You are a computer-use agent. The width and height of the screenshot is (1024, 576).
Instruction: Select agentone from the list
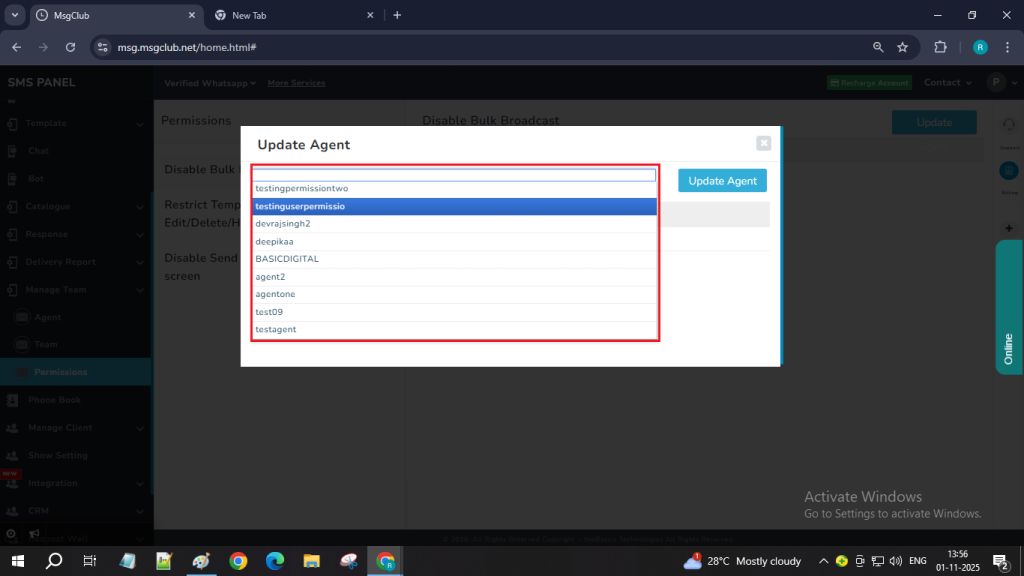coord(455,294)
